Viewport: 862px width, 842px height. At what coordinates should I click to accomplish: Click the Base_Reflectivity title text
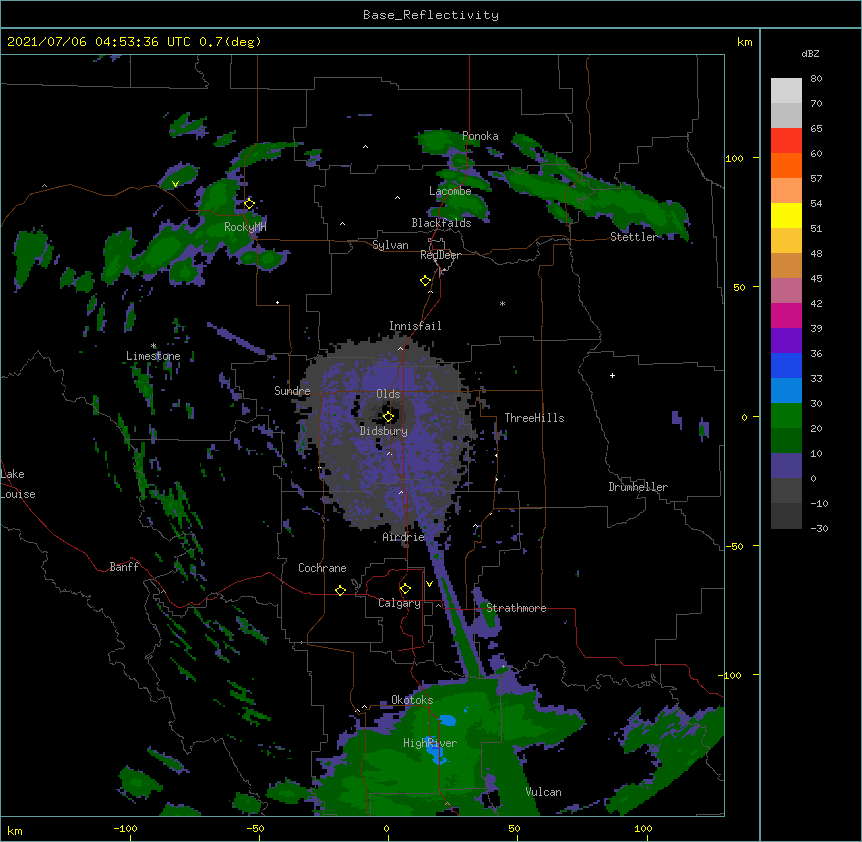pyautogui.click(x=431, y=15)
